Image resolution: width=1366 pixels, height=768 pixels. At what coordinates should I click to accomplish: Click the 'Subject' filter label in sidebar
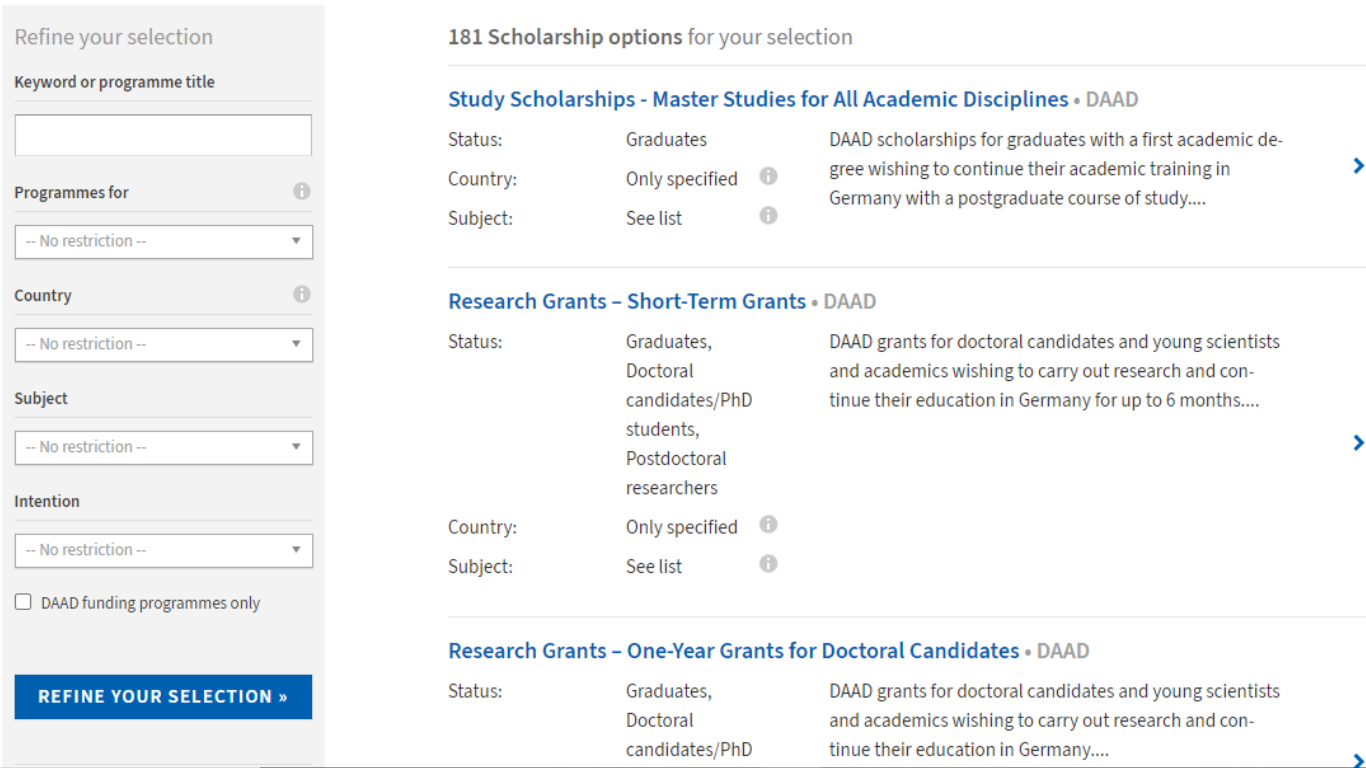[x=41, y=398]
